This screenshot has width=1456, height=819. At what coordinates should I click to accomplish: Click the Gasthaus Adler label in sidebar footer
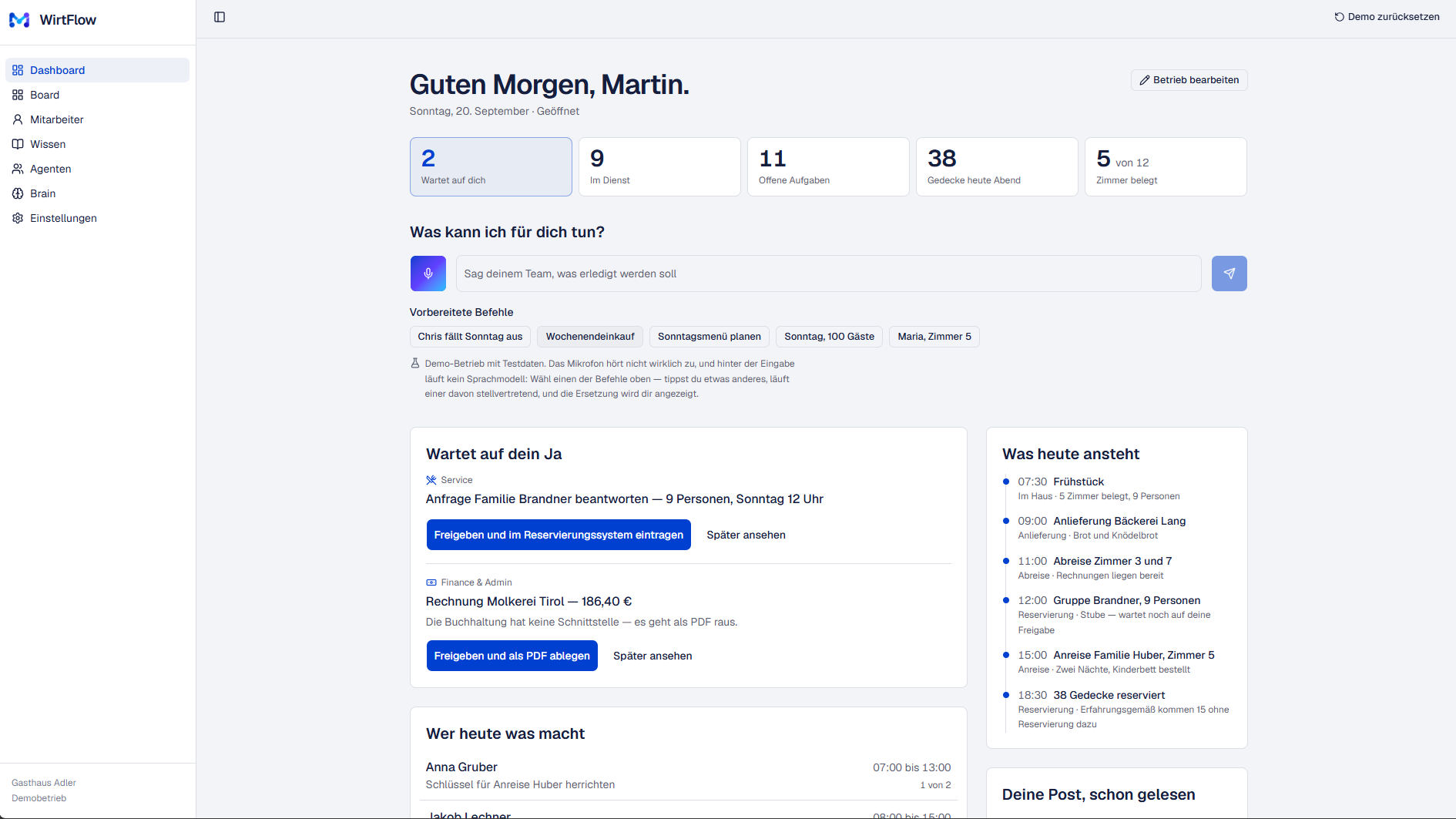(x=44, y=783)
